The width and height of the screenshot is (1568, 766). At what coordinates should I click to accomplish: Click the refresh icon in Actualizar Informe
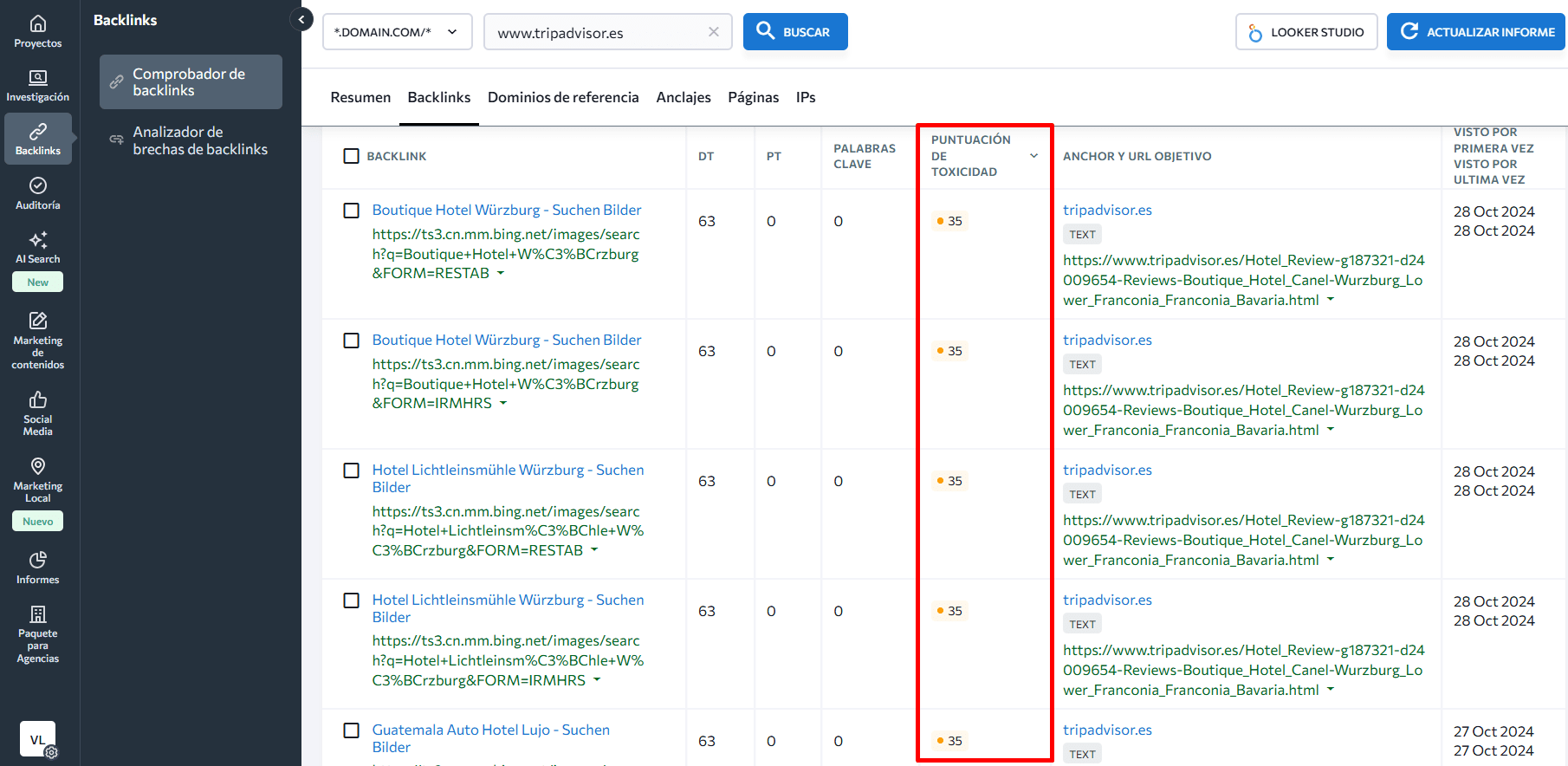(x=1409, y=31)
